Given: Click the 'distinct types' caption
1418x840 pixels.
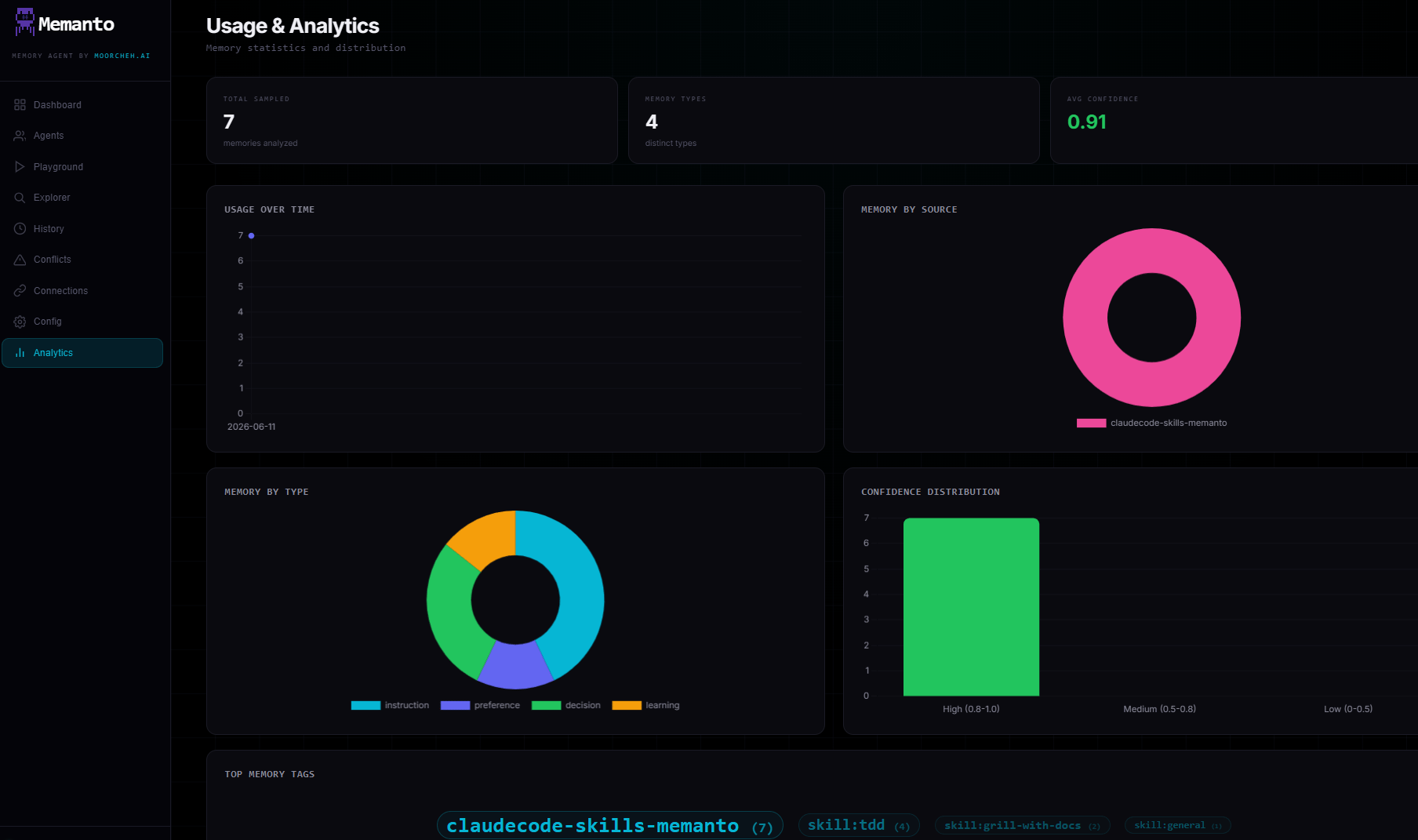Looking at the screenshot, I should (x=671, y=144).
